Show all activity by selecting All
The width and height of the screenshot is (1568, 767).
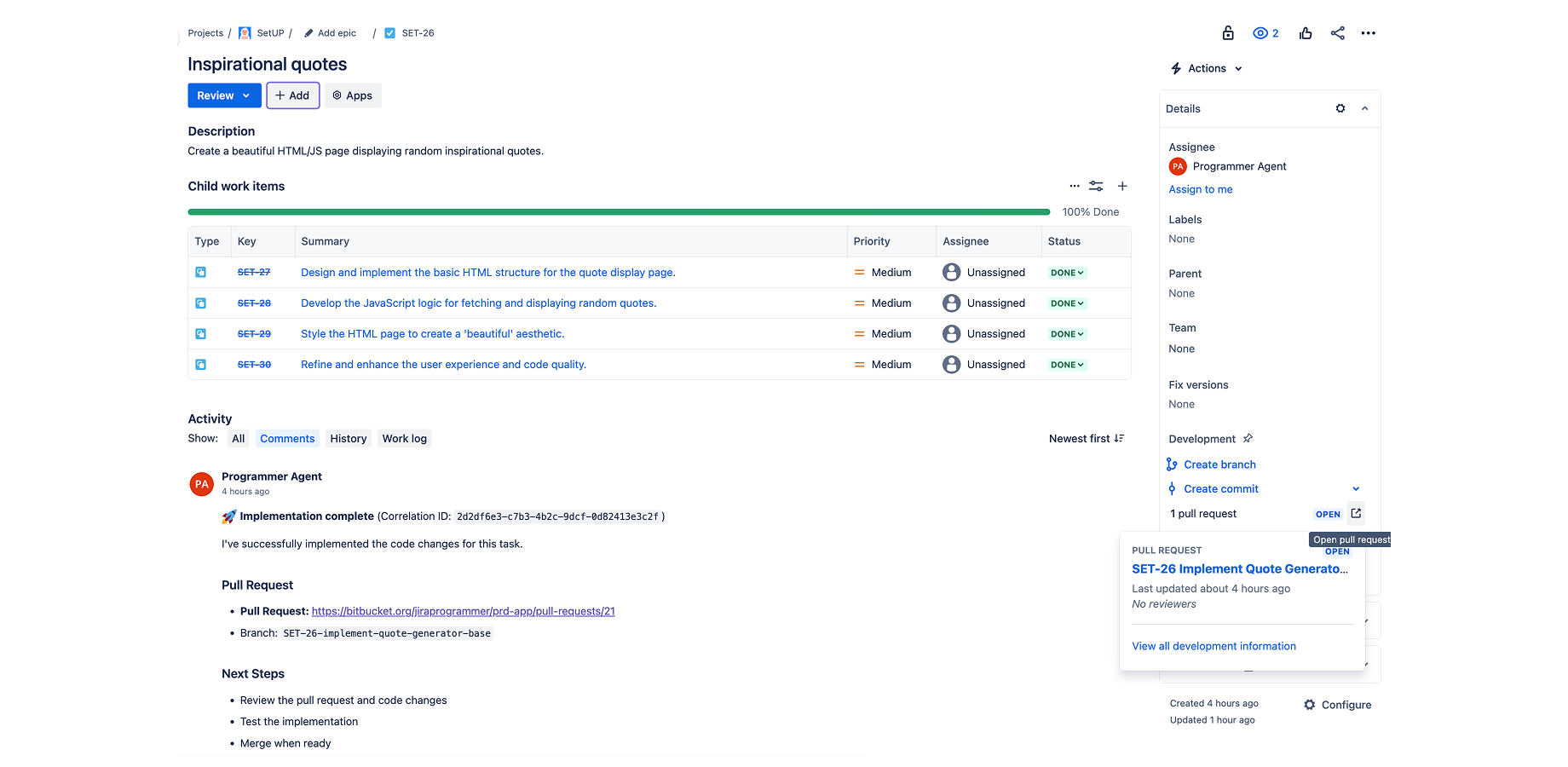pyautogui.click(x=238, y=438)
